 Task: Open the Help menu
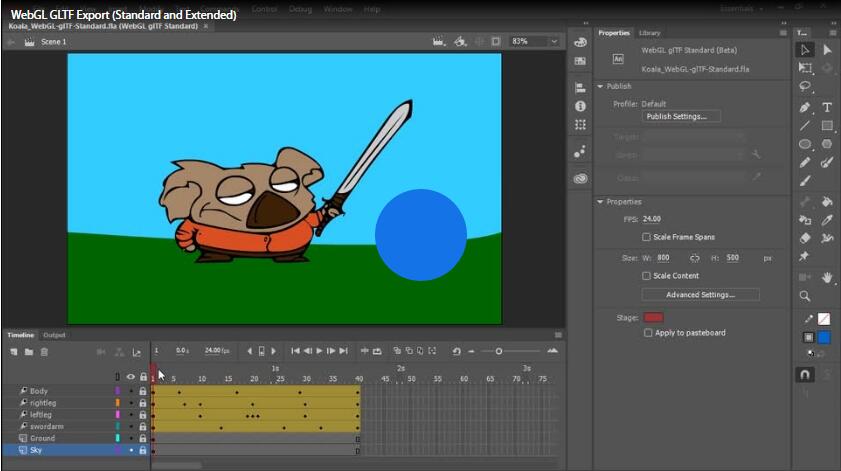click(x=372, y=9)
